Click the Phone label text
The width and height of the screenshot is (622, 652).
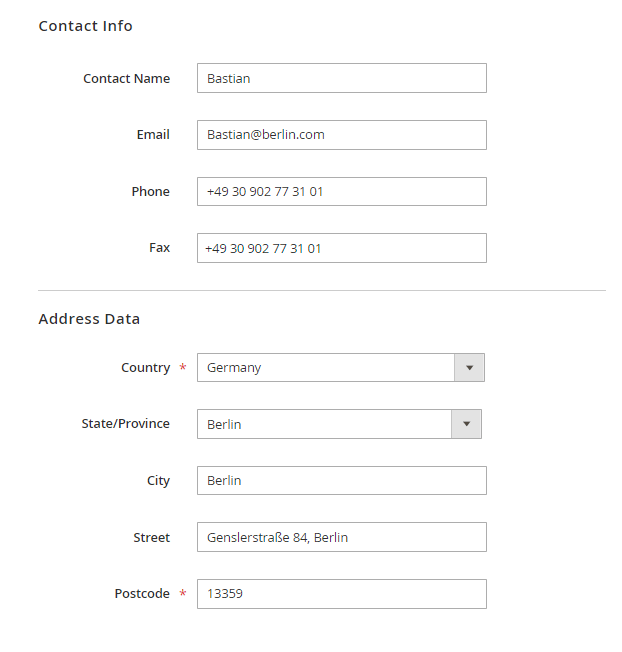(x=150, y=192)
